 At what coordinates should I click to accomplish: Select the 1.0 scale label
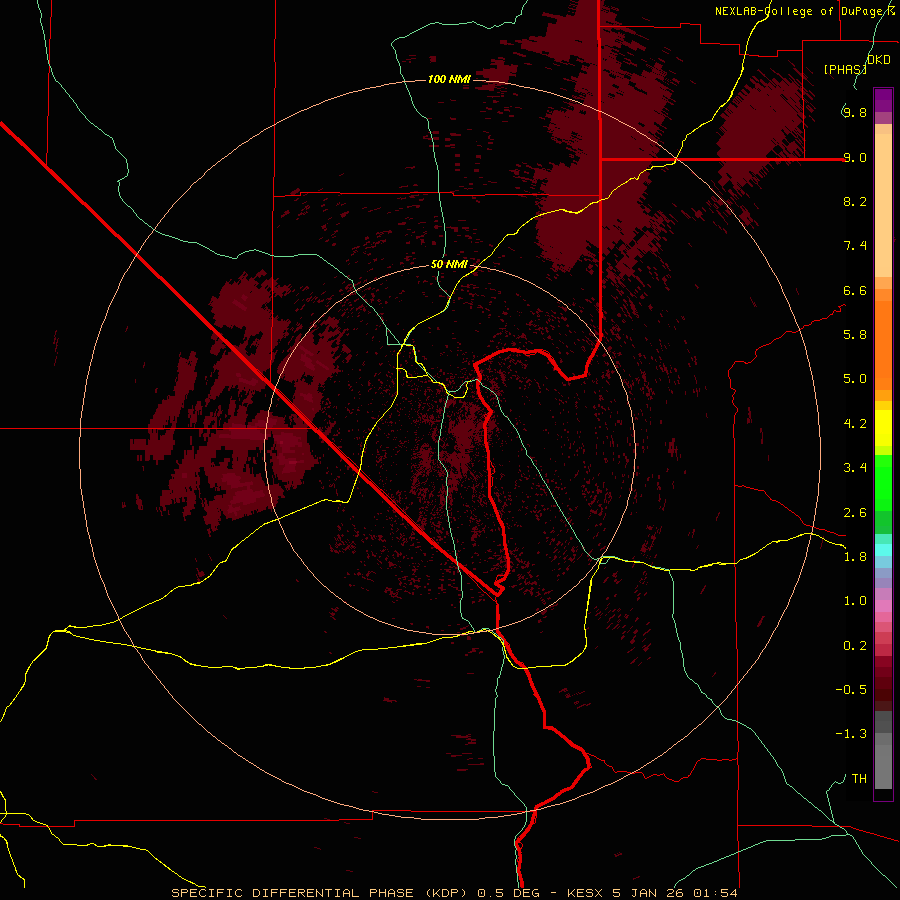pyautogui.click(x=855, y=601)
